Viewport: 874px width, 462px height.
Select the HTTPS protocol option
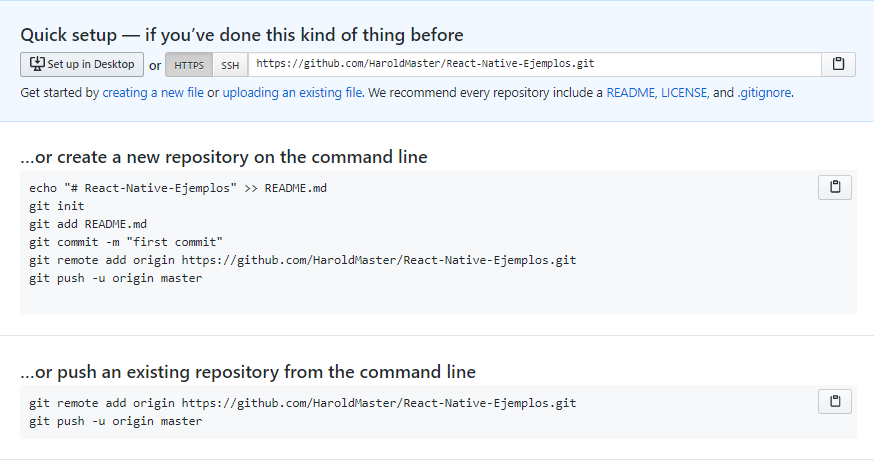[x=189, y=65]
